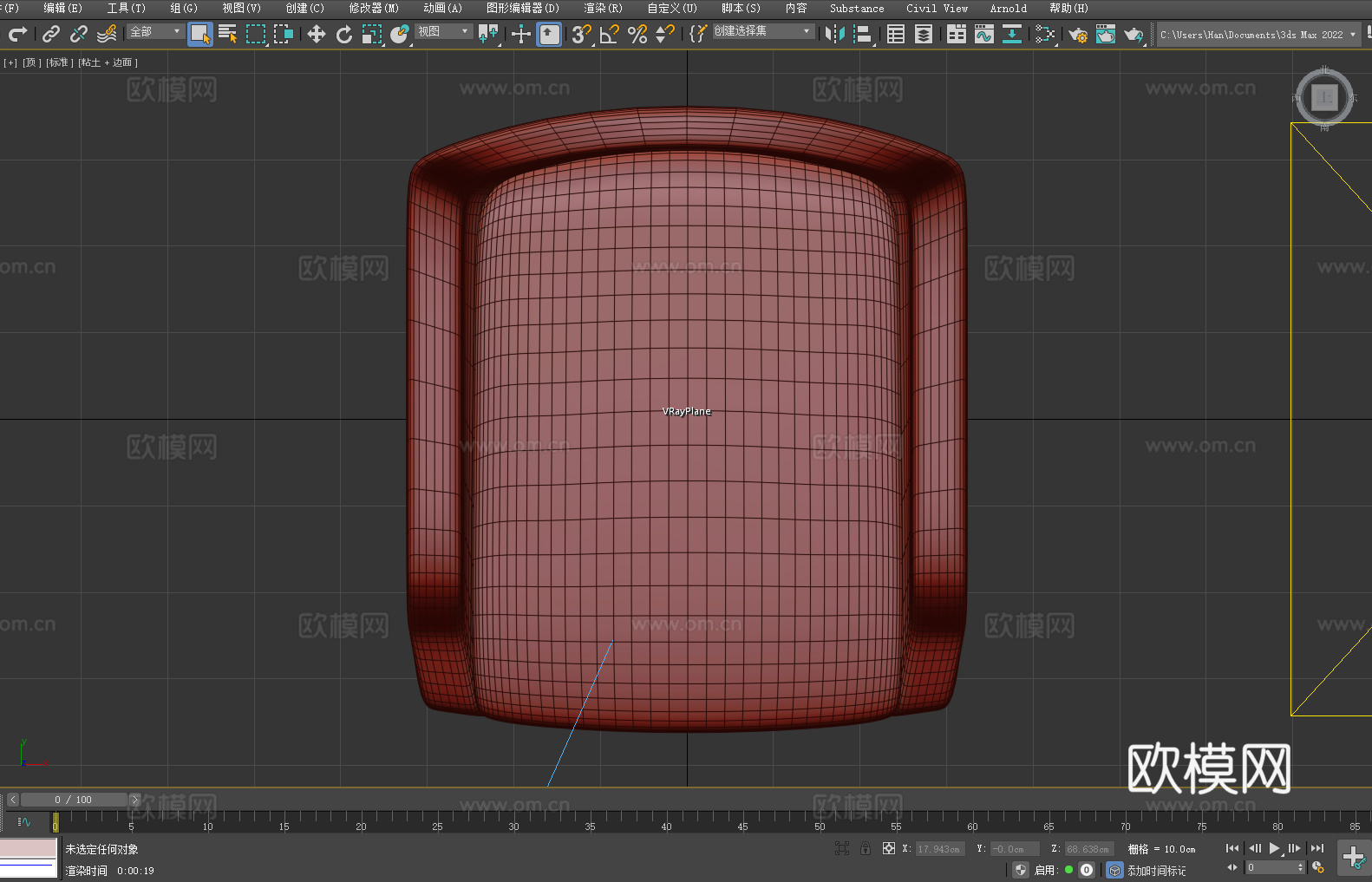Select the Scale tool
1372x882 pixels.
372,34
